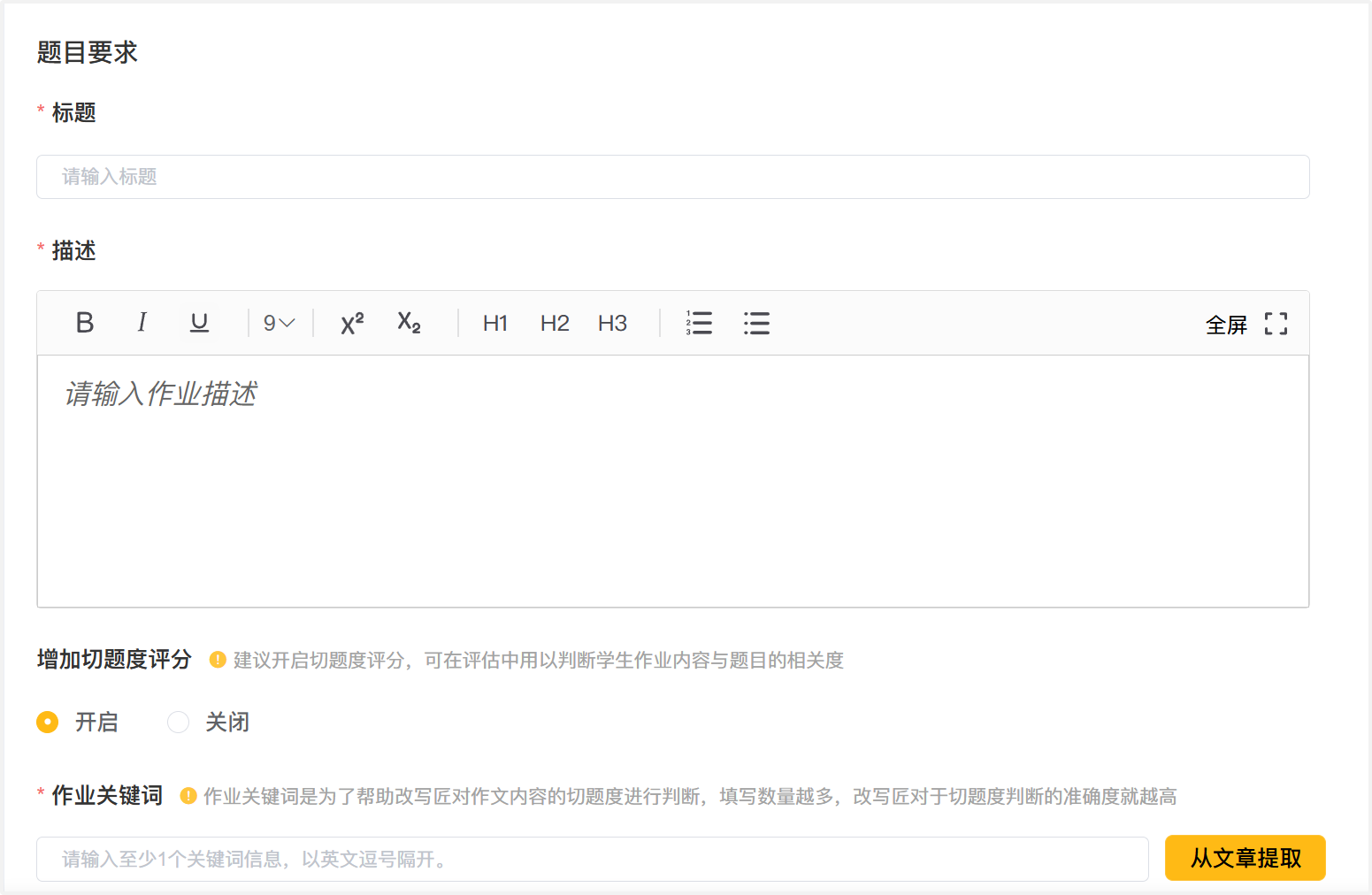Apply superscript formatting (X²)
This screenshot has height=895, width=1372.
(x=352, y=324)
